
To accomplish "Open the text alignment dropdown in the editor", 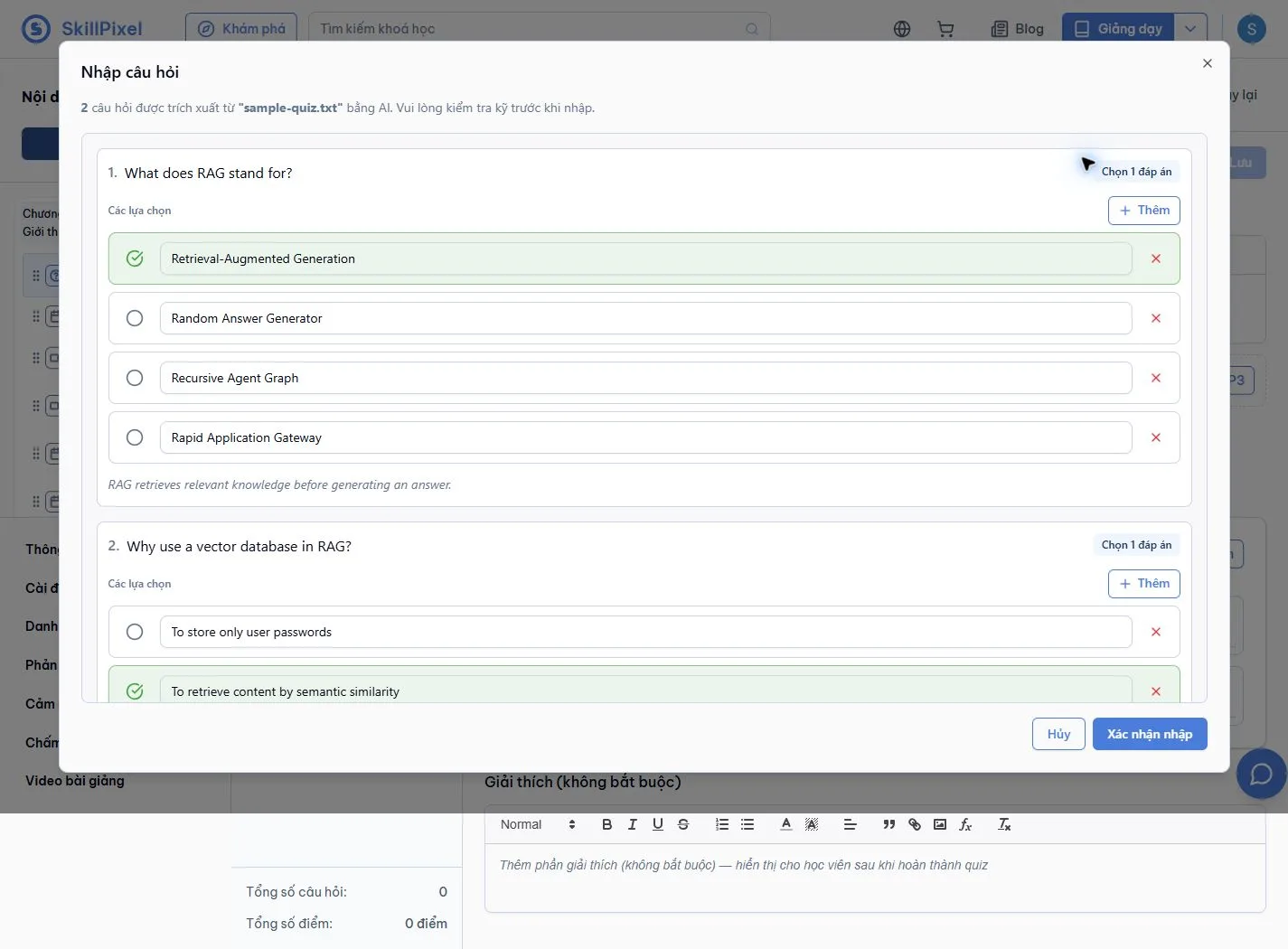I will pos(851,824).
